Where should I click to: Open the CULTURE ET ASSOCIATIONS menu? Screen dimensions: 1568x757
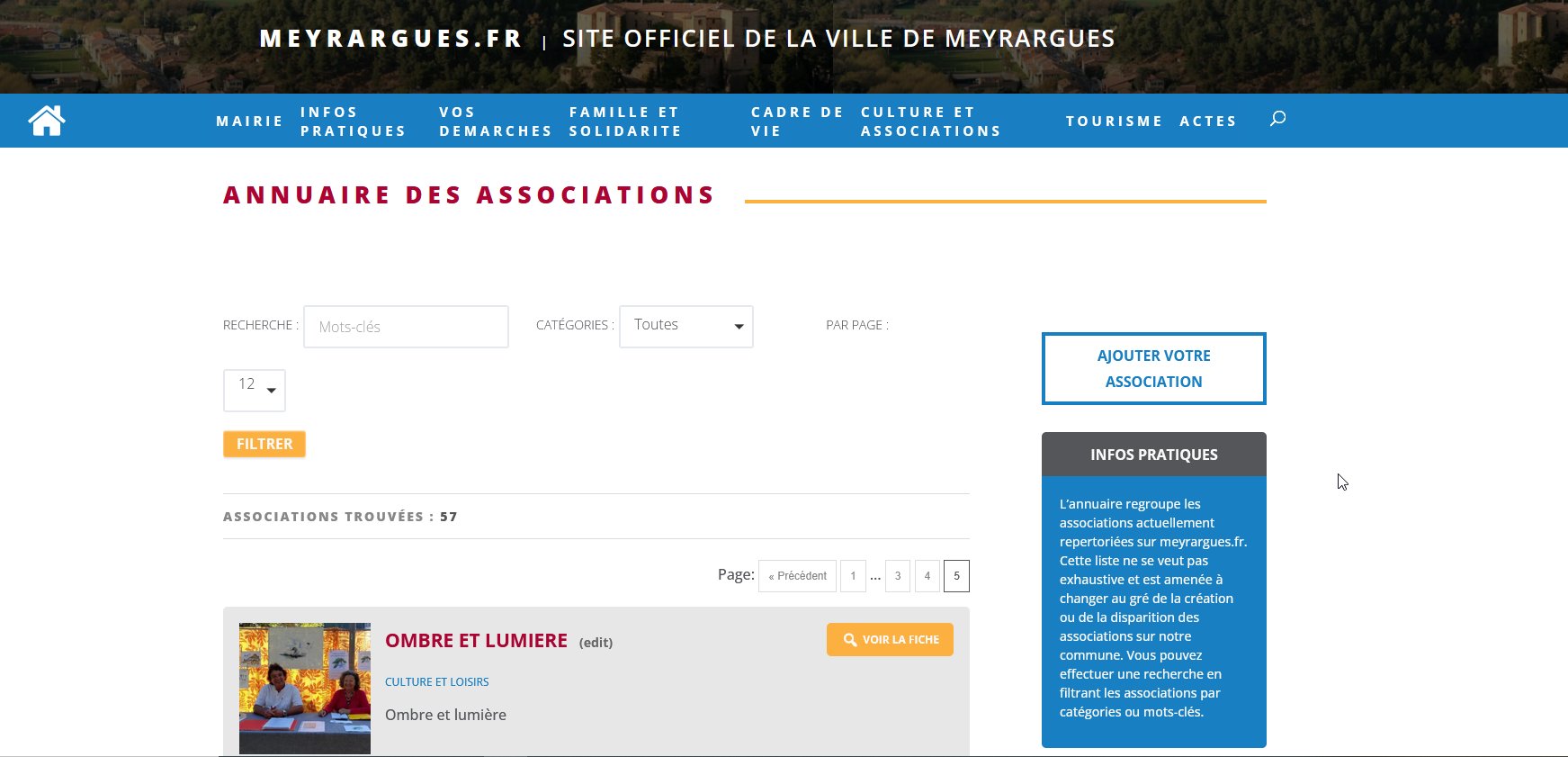[931, 122]
